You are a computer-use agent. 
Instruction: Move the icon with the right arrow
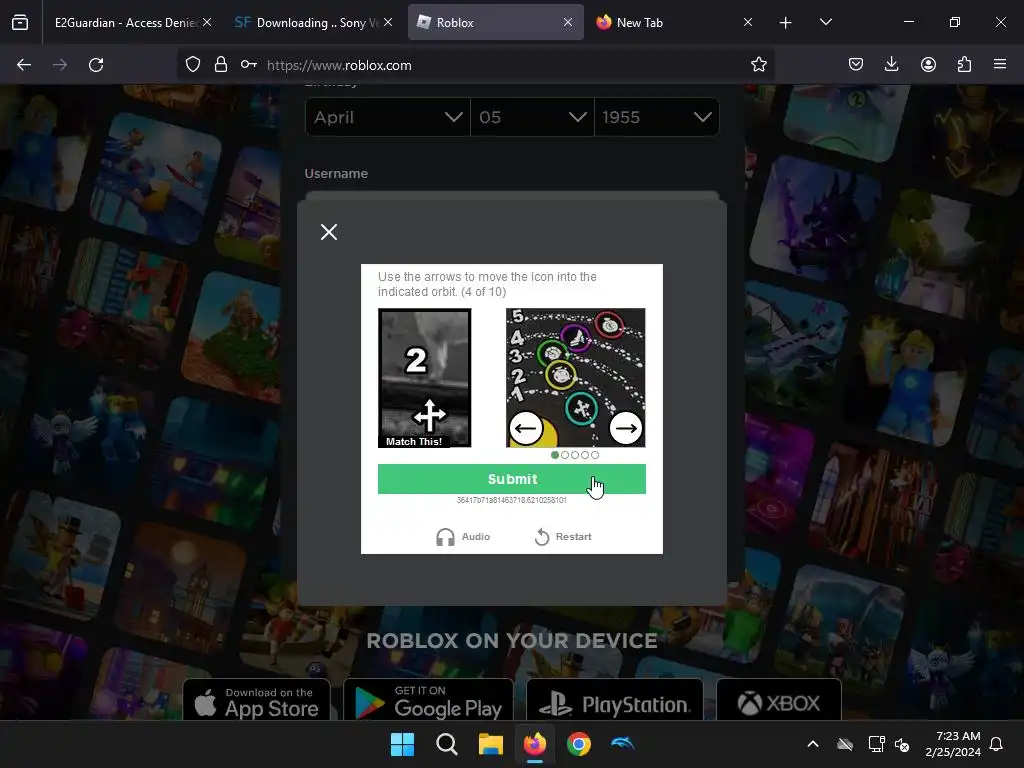tap(626, 428)
